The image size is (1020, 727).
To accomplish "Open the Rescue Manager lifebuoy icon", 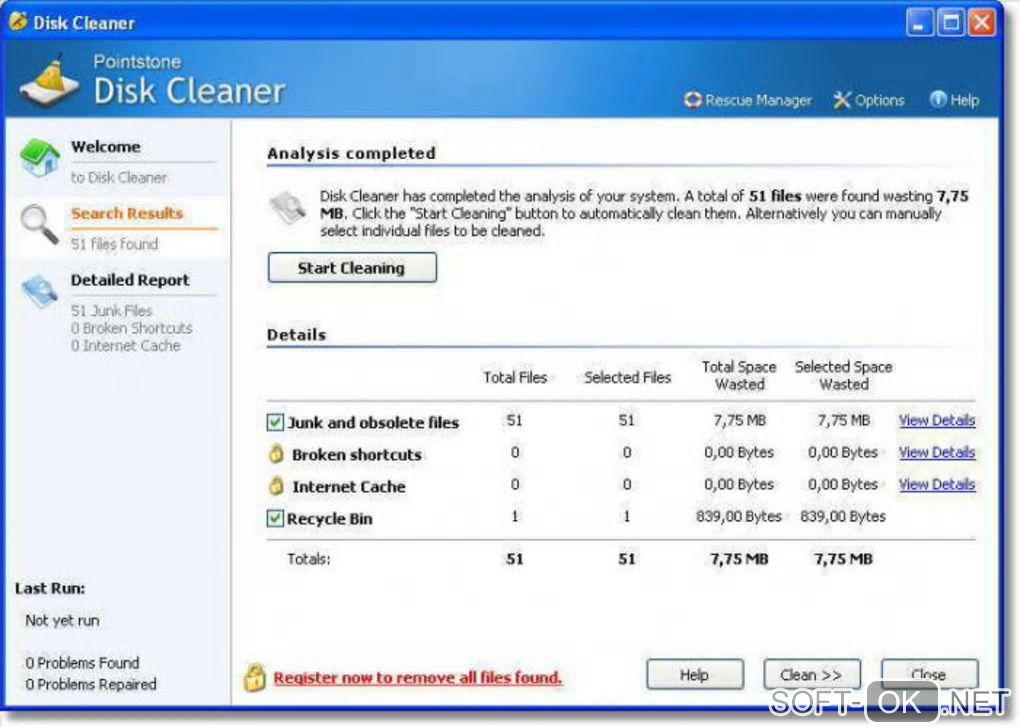I will pyautogui.click(x=693, y=100).
